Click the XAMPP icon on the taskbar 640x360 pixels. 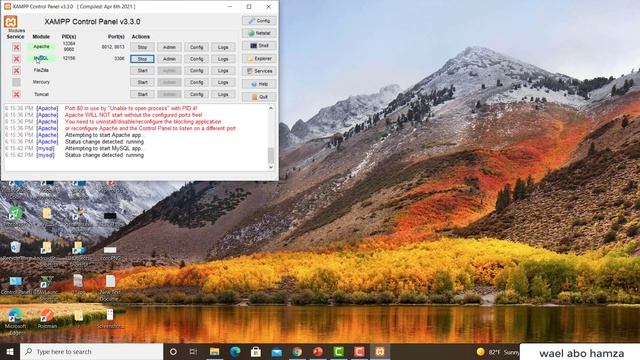pos(380,351)
